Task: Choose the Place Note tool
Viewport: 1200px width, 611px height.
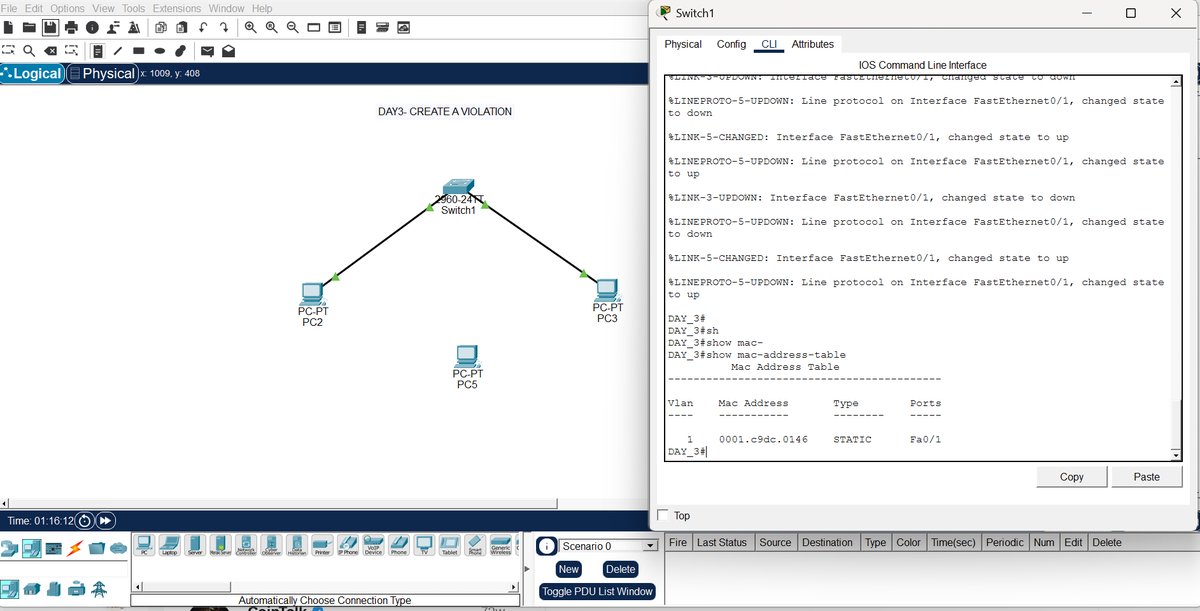Action: (97, 50)
